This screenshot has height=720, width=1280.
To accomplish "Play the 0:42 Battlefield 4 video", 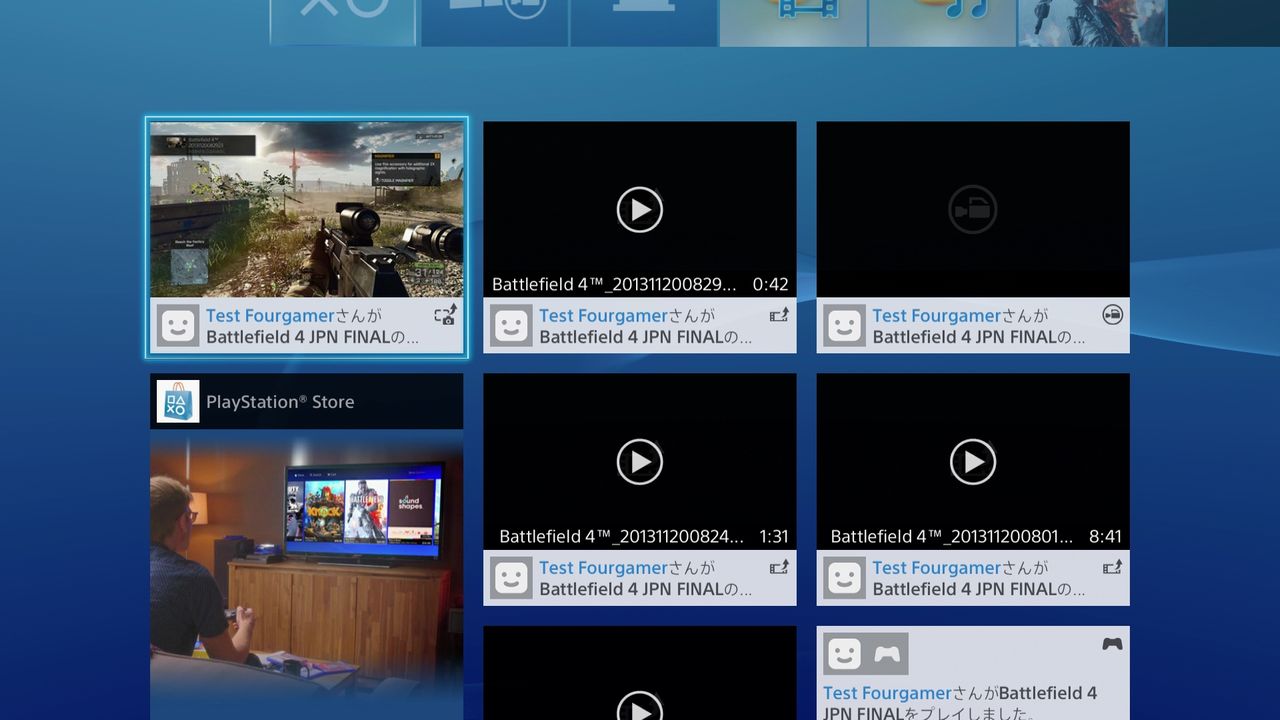I will (640, 209).
